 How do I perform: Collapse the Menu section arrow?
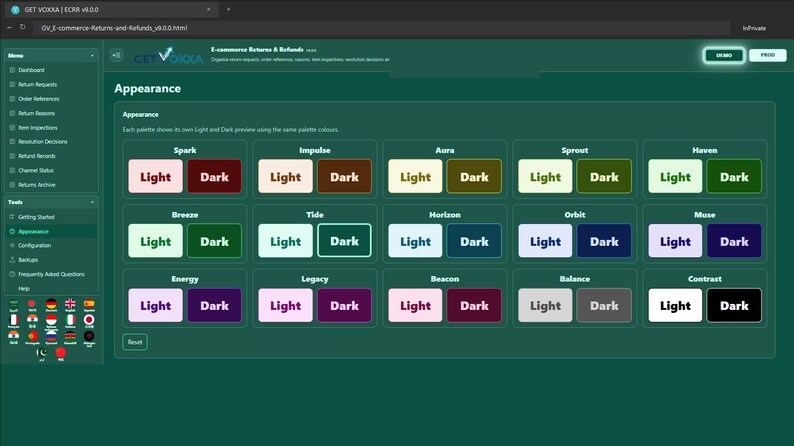tap(92, 56)
